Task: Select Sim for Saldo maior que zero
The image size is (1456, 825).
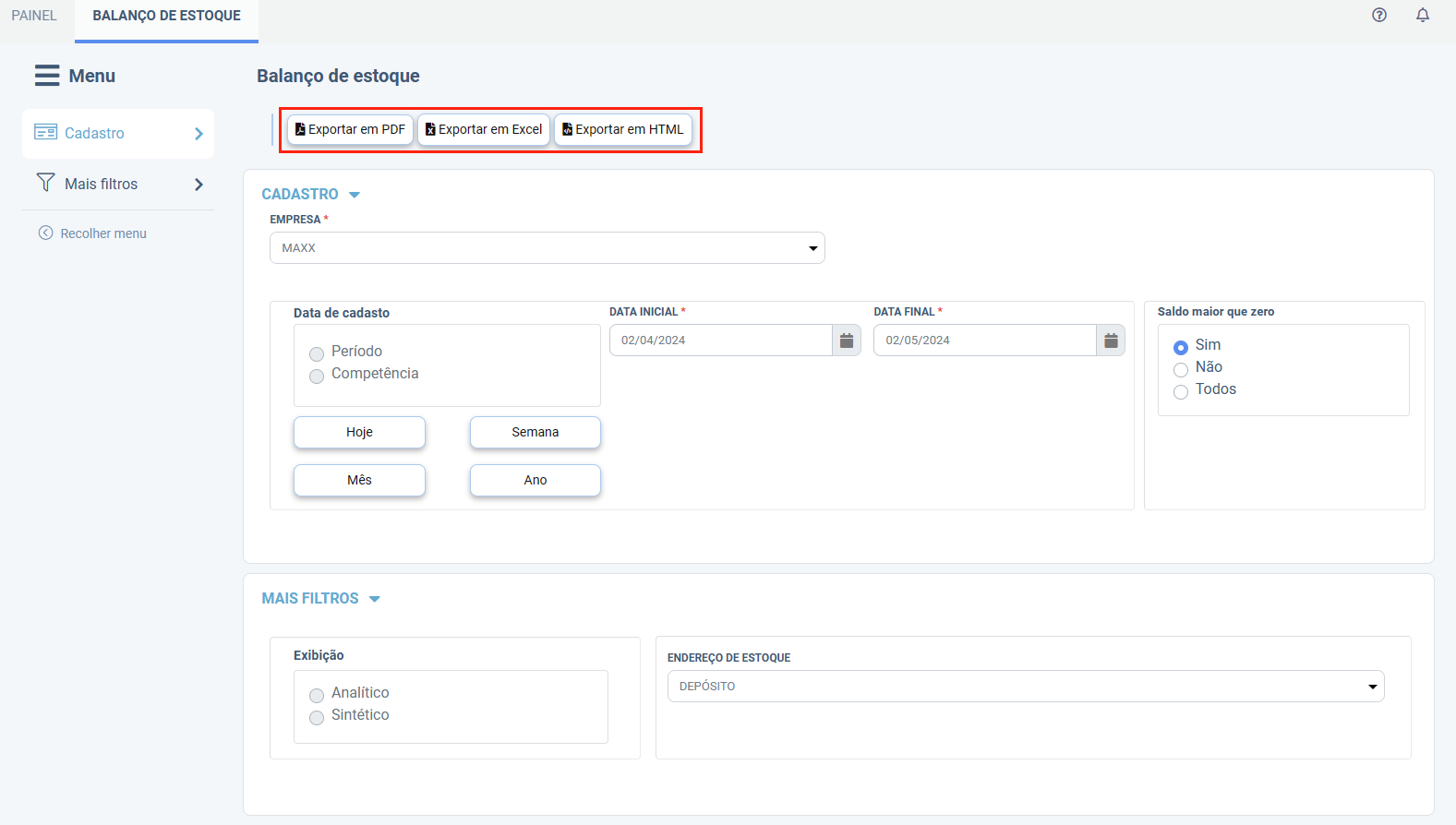Action: click(x=1181, y=348)
